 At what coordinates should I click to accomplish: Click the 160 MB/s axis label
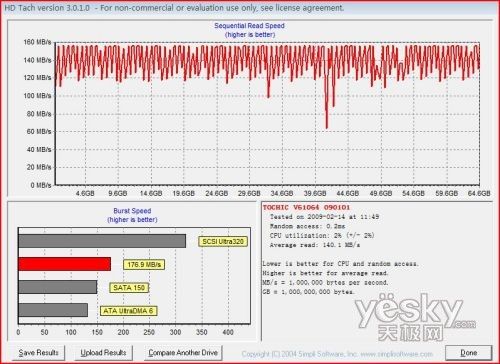[37, 42]
